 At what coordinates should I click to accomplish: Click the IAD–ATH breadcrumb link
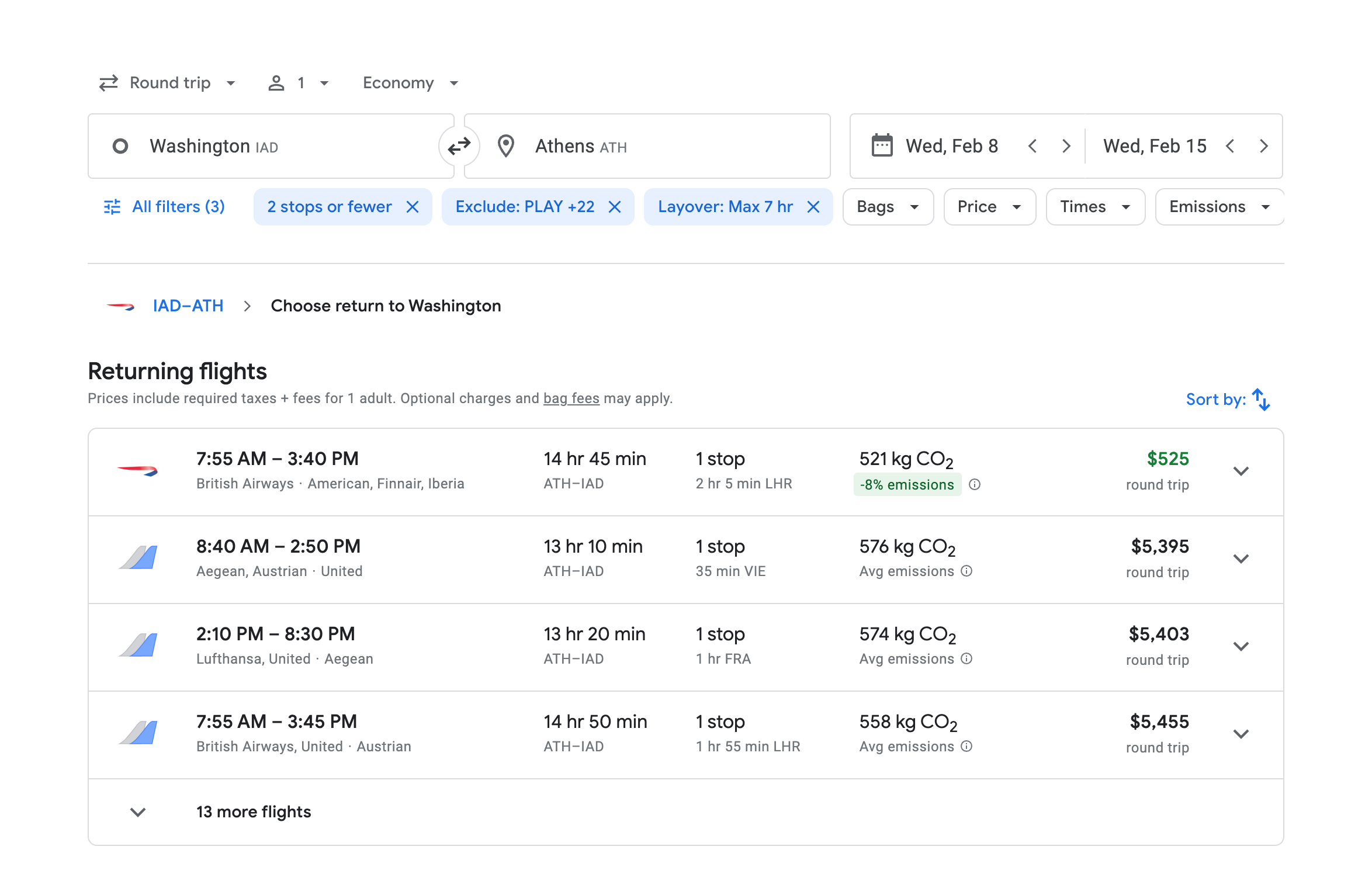point(188,306)
